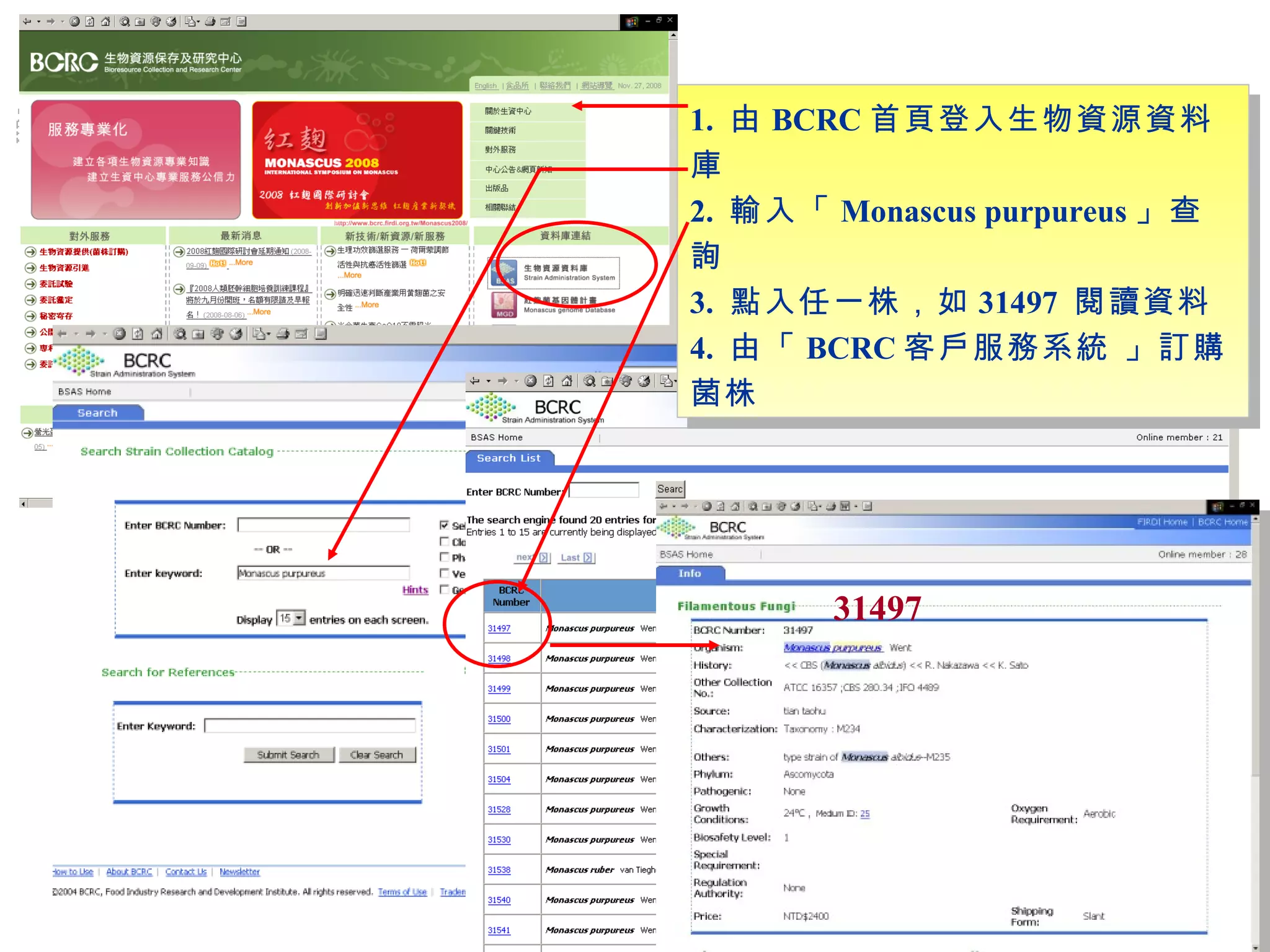
Task: Click the Stop icon in the Info window toolbar
Action: (706, 506)
